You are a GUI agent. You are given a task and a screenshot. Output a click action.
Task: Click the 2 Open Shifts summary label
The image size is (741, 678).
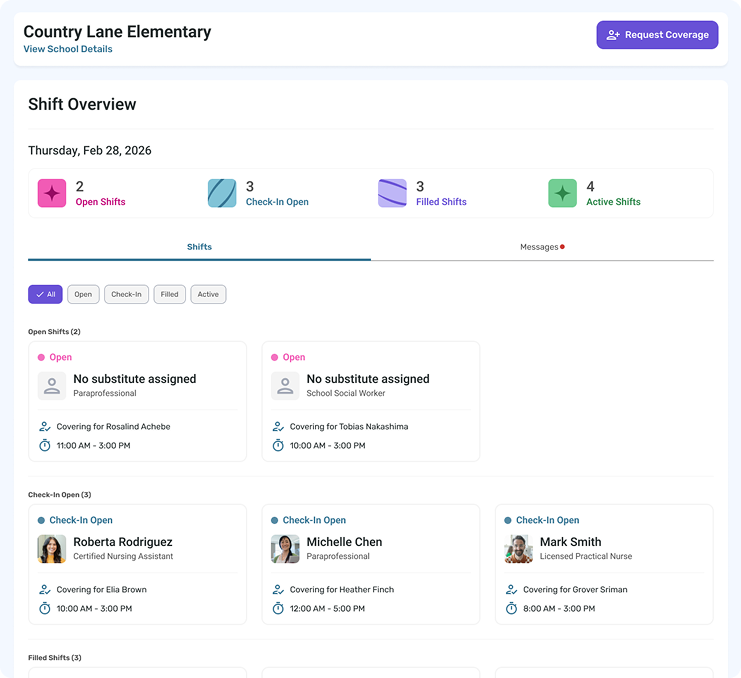(x=100, y=202)
